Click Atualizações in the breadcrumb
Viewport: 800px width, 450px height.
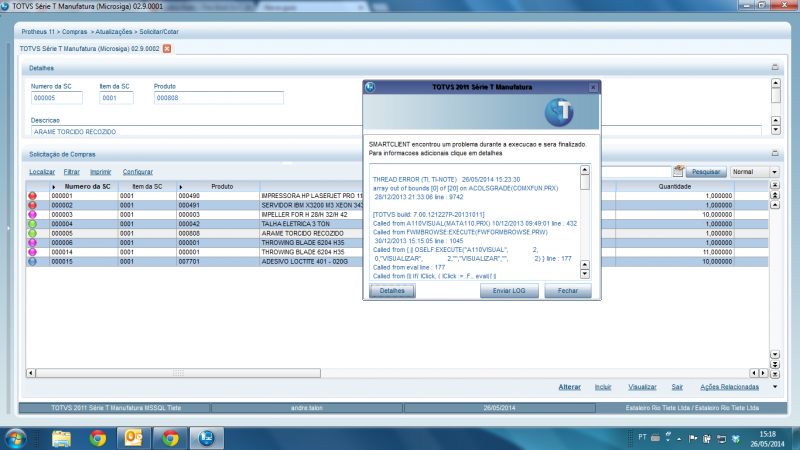click(114, 32)
